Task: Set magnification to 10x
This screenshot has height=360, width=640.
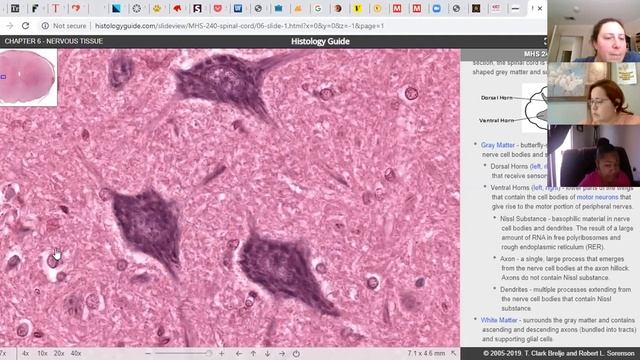Action: tap(42, 353)
